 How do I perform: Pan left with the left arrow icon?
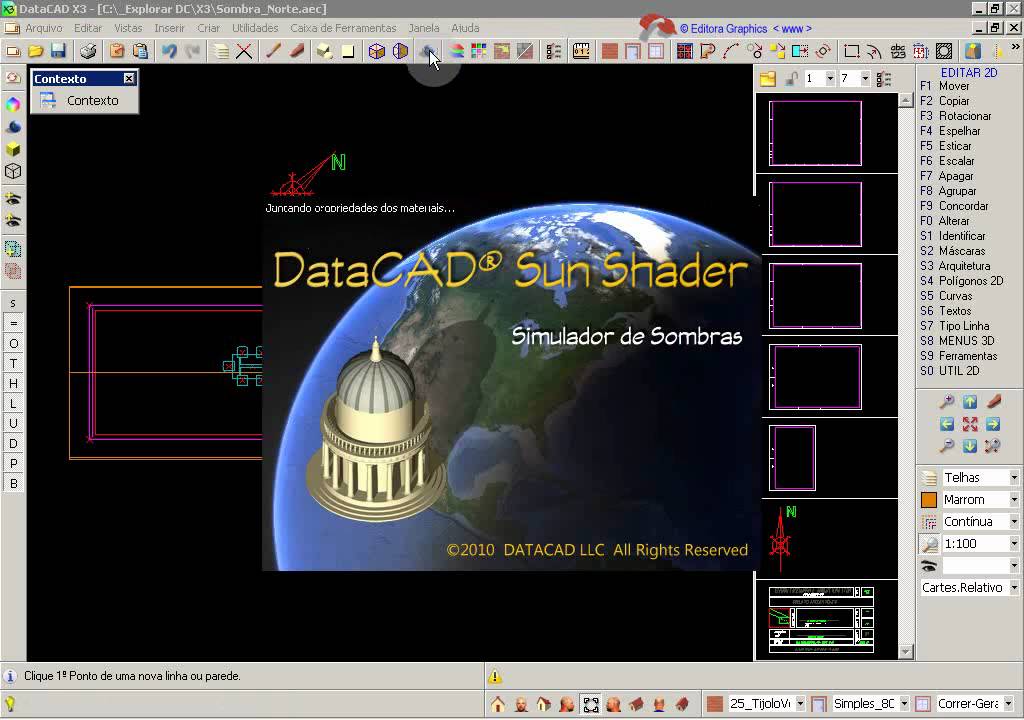pos(946,424)
